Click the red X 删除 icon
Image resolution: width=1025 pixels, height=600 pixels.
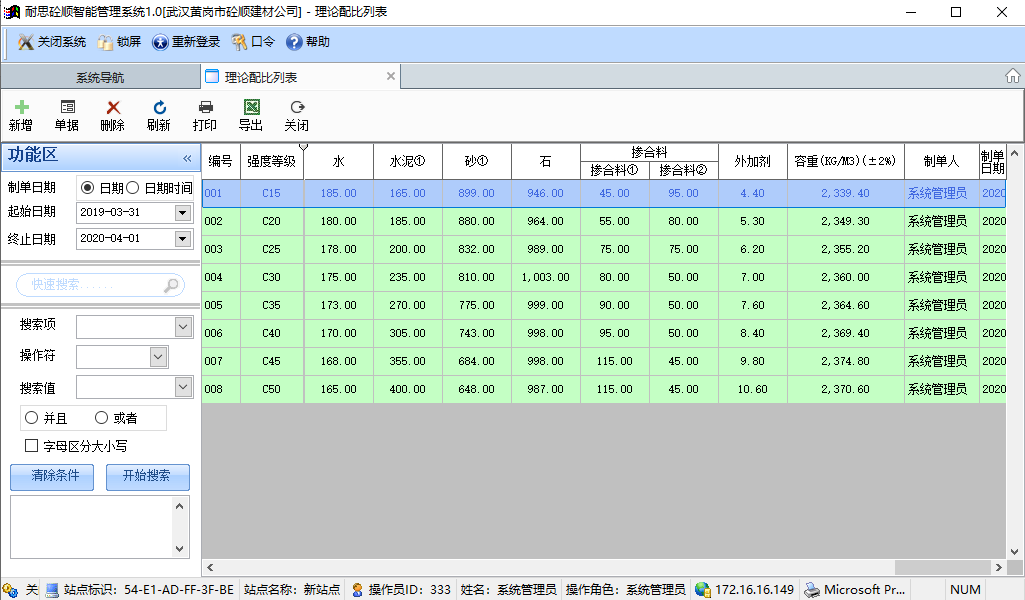tap(113, 107)
